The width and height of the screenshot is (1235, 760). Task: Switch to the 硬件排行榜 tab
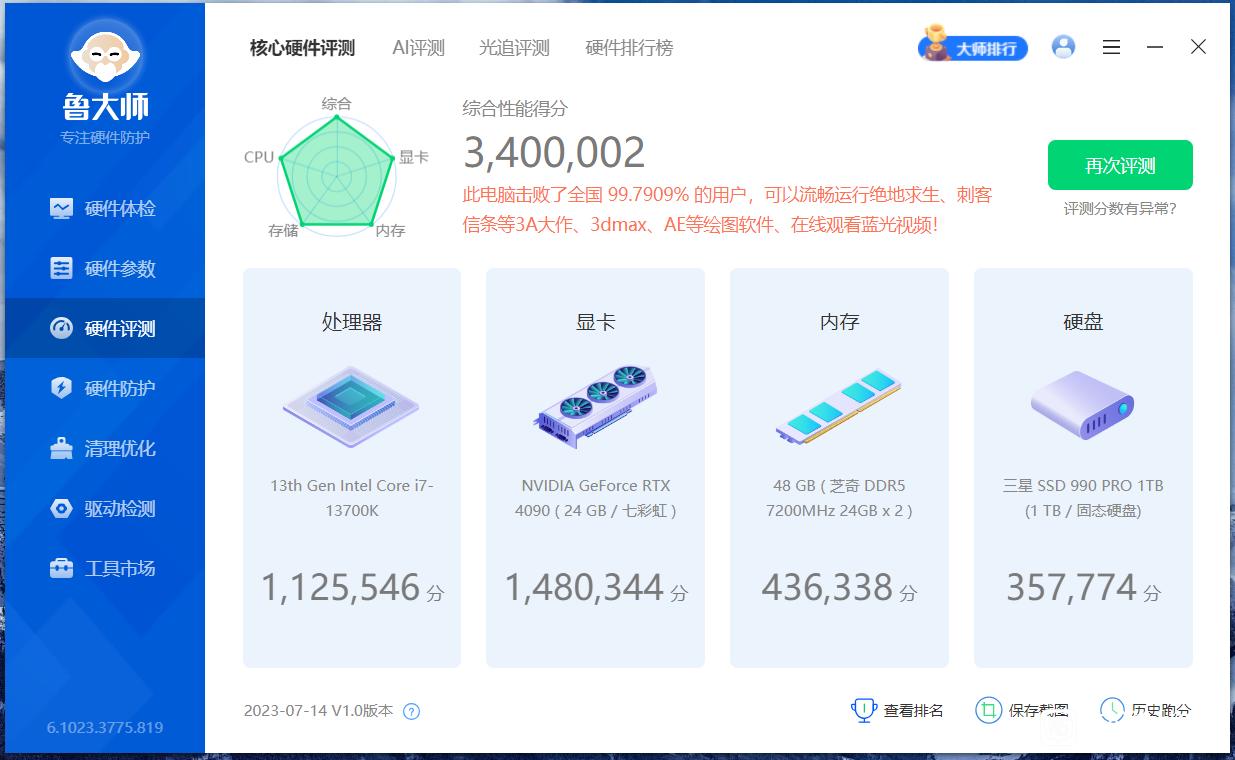[x=629, y=48]
